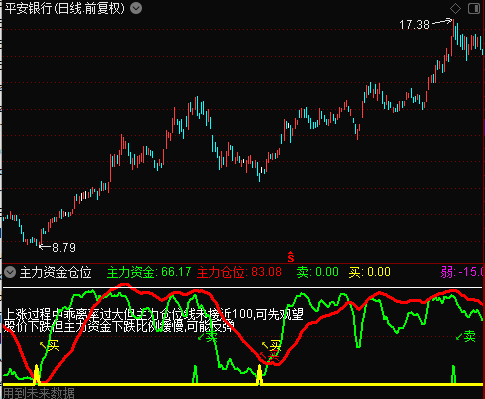
Task: Click the diamond icon at top right
Action: (455, 9)
